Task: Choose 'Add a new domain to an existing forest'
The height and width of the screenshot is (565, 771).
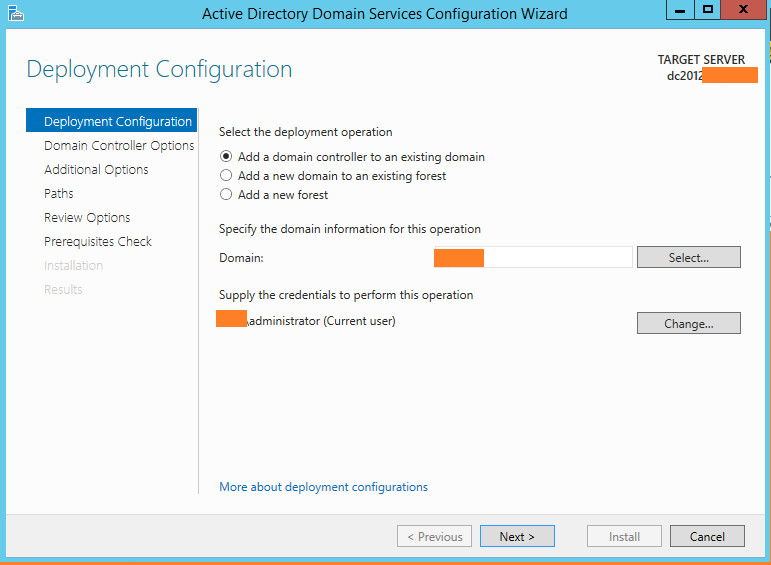Action: [x=226, y=176]
